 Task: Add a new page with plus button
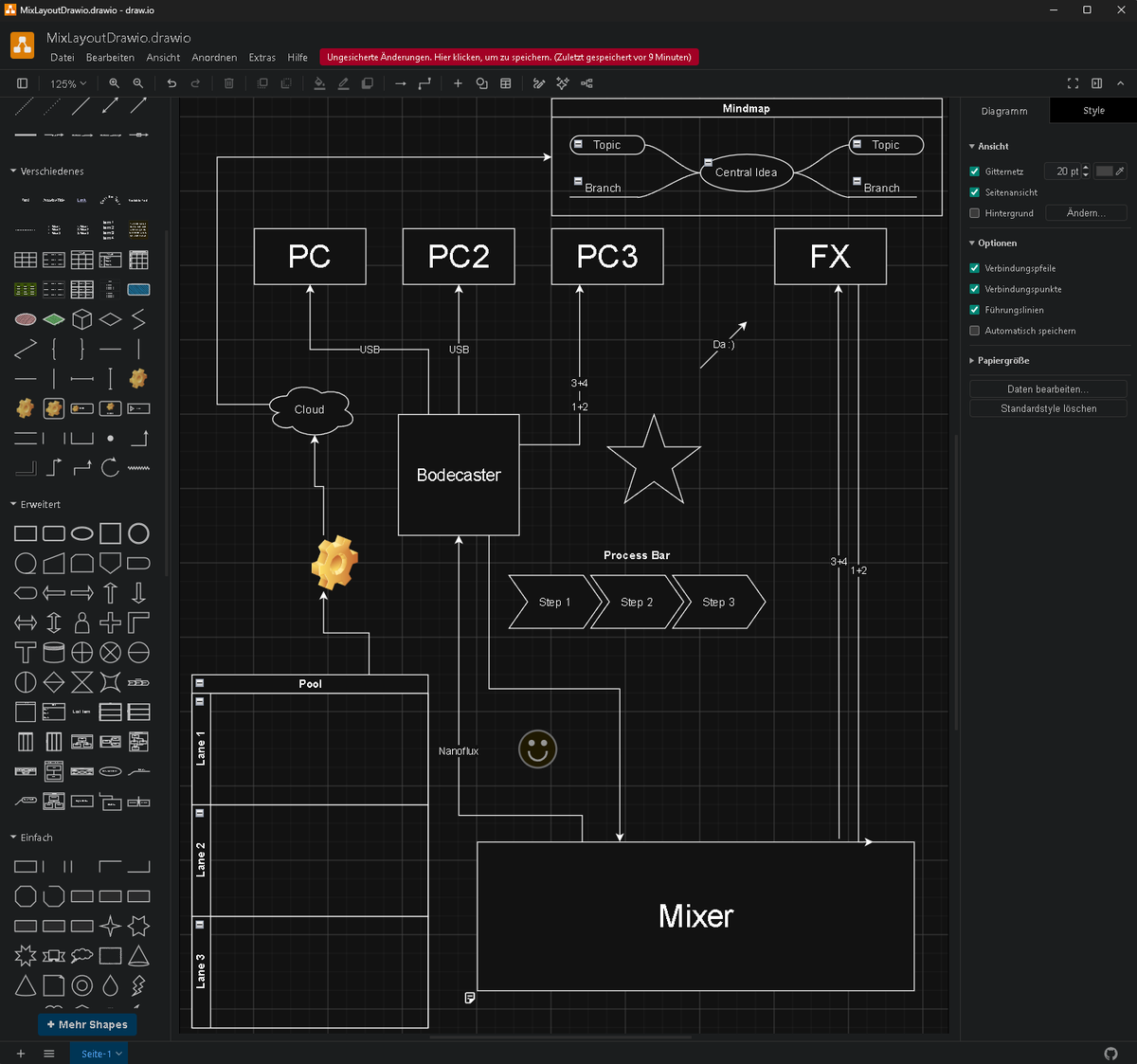[21, 1054]
